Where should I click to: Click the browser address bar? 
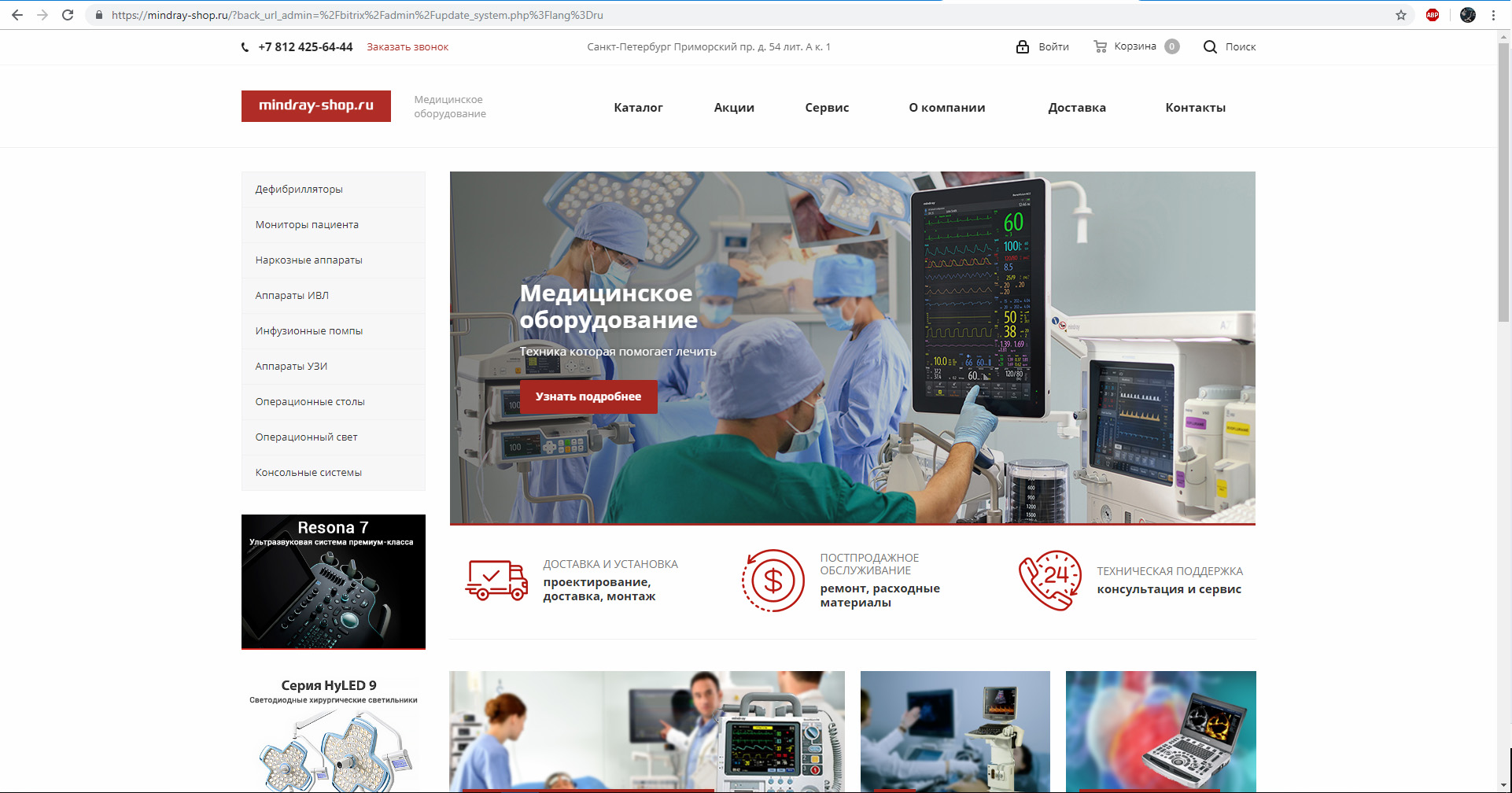[708, 15]
